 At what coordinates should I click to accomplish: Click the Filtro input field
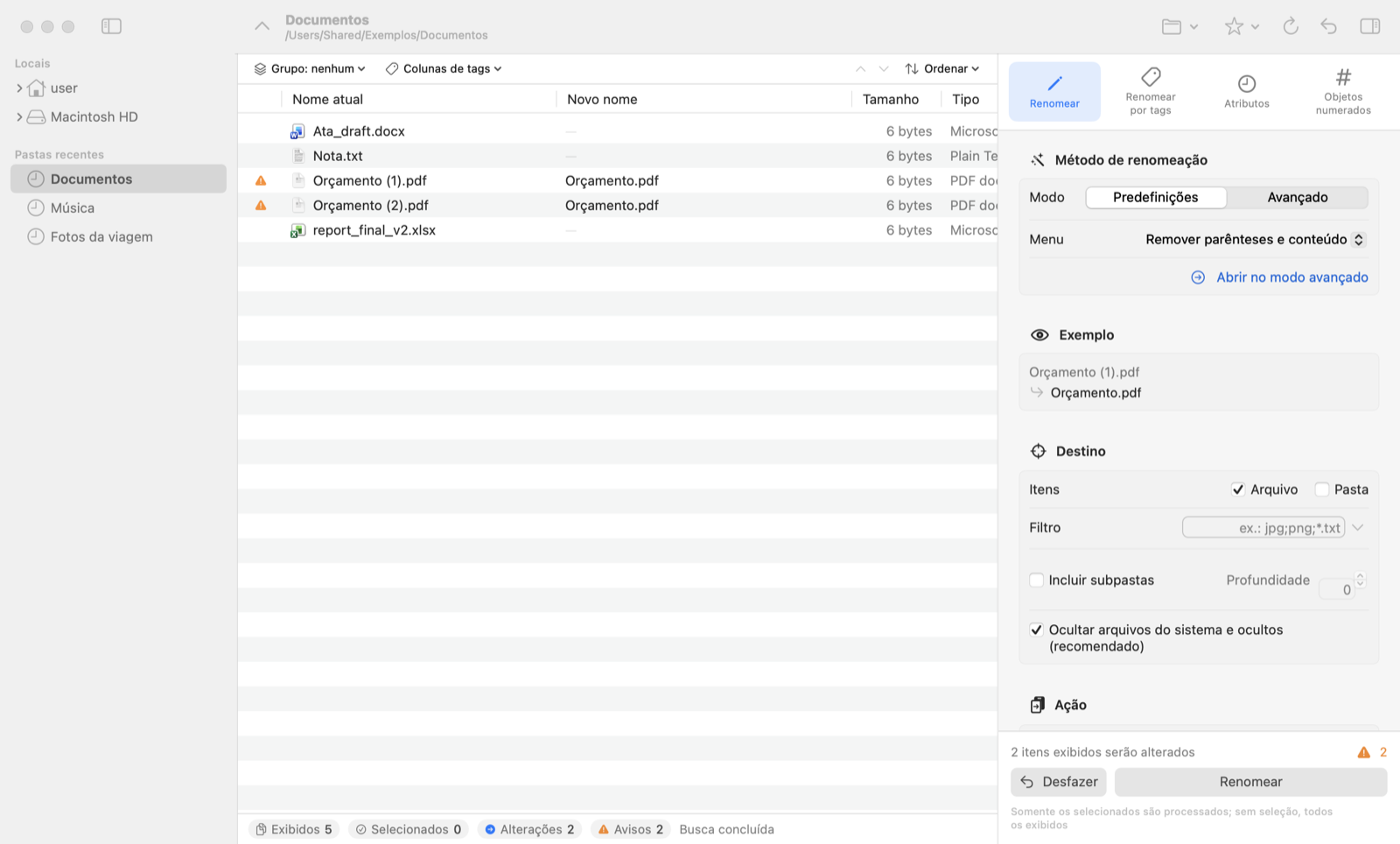click(x=1263, y=527)
